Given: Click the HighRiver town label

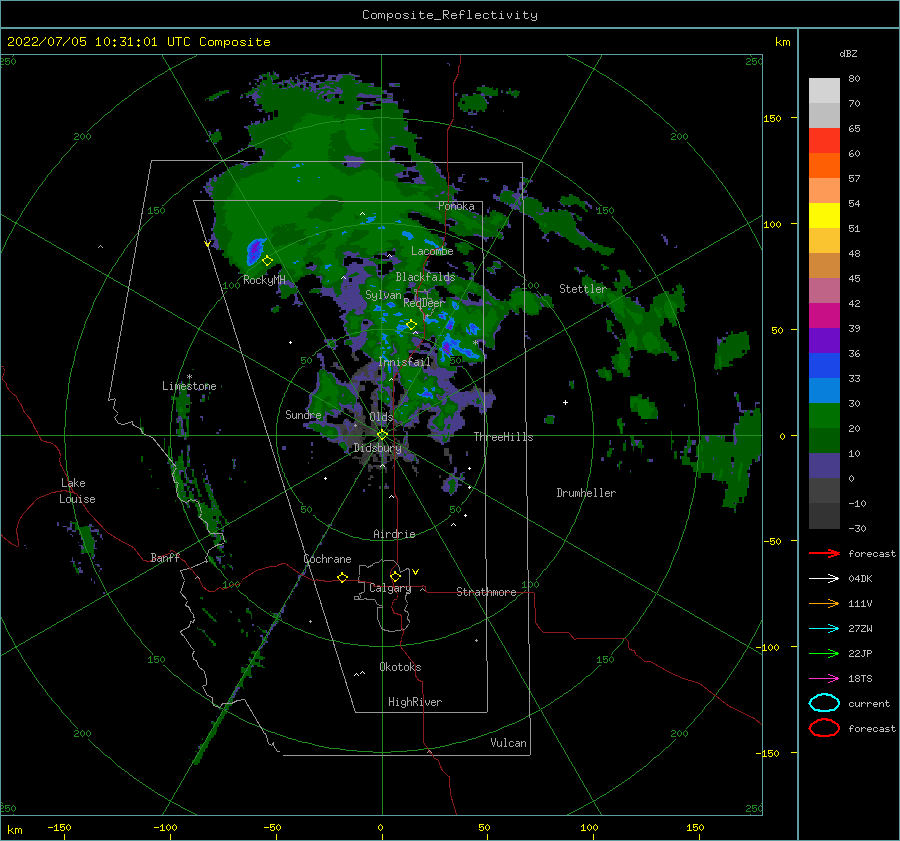Looking at the screenshot, I should (x=415, y=702).
